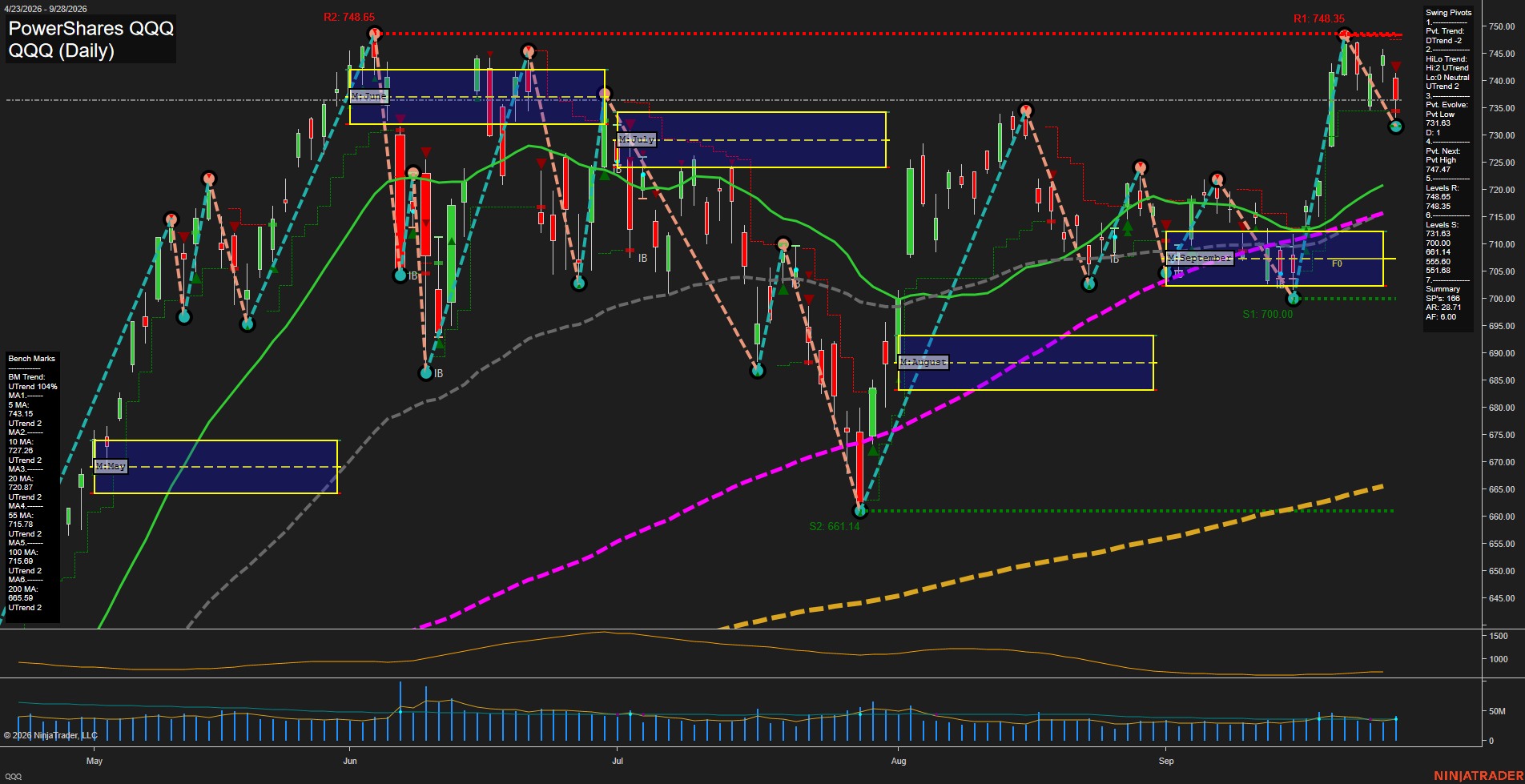Select the June swing low marker labeled IB near 686

[x=426, y=373]
